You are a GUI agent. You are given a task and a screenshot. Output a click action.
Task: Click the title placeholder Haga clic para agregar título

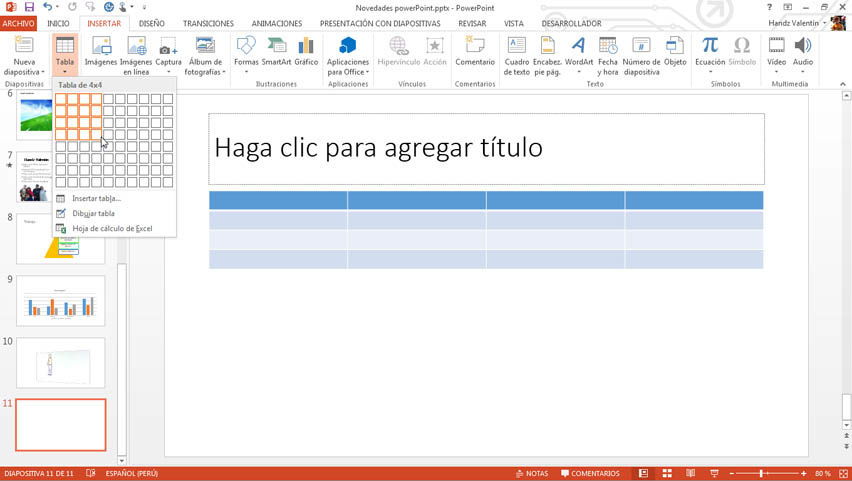[x=486, y=149]
